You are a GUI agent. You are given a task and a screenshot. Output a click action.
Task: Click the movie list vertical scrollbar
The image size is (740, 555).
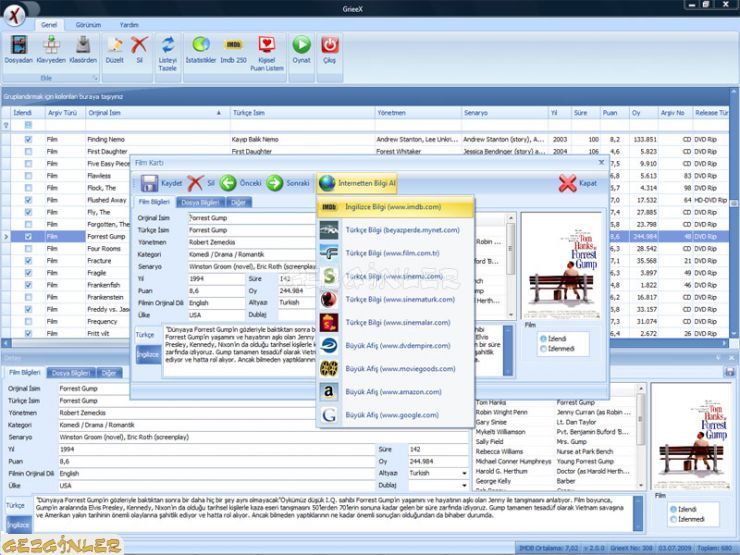point(733,212)
